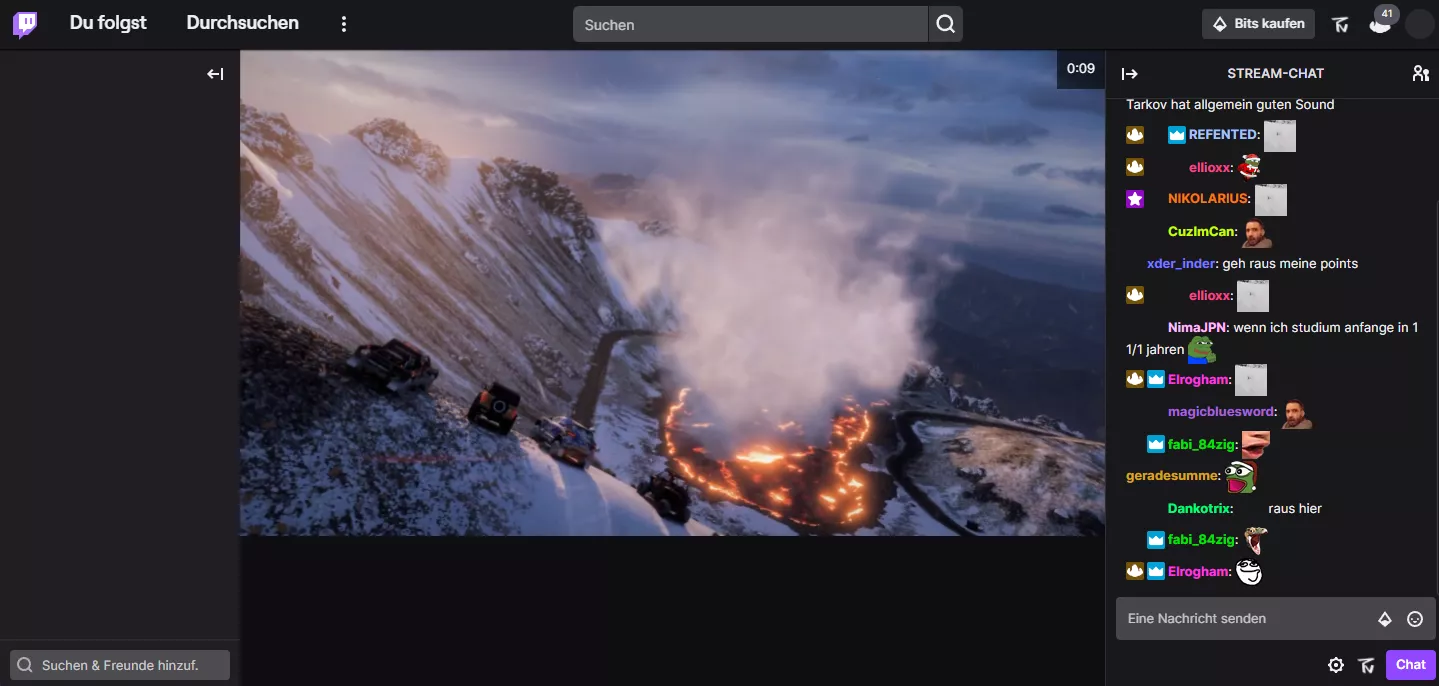Open the three-dot more menu

[x=344, y=24]
